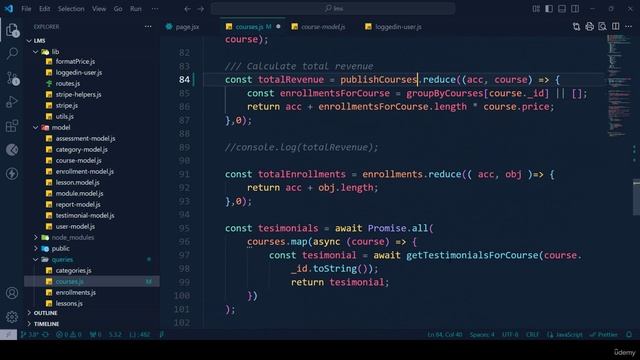The width and height of the screenshot is (640, 360).
Task: Click the compare changes icon in editor toolbar
Action: pyautogui.click(x=576, y=27)
